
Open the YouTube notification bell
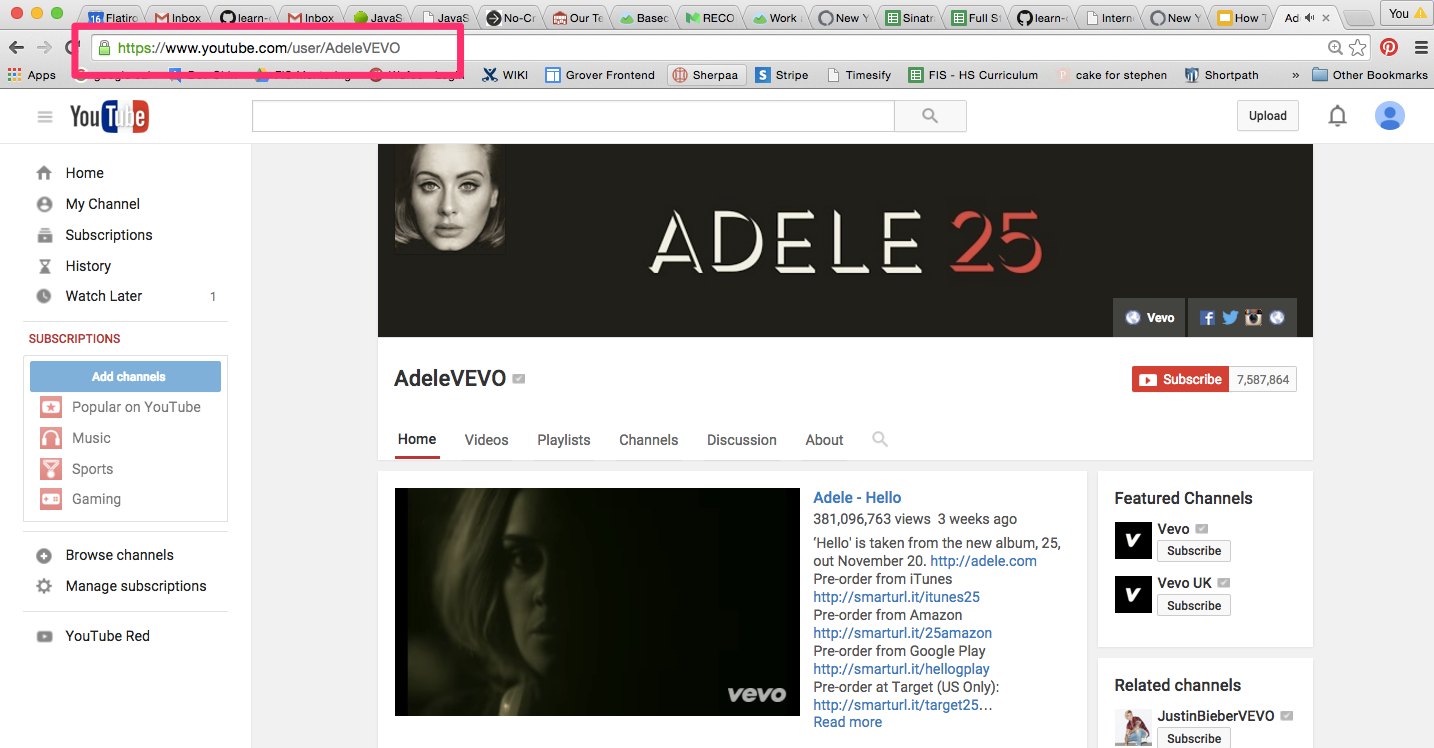pyautogui.click(x=1337, y=115)
